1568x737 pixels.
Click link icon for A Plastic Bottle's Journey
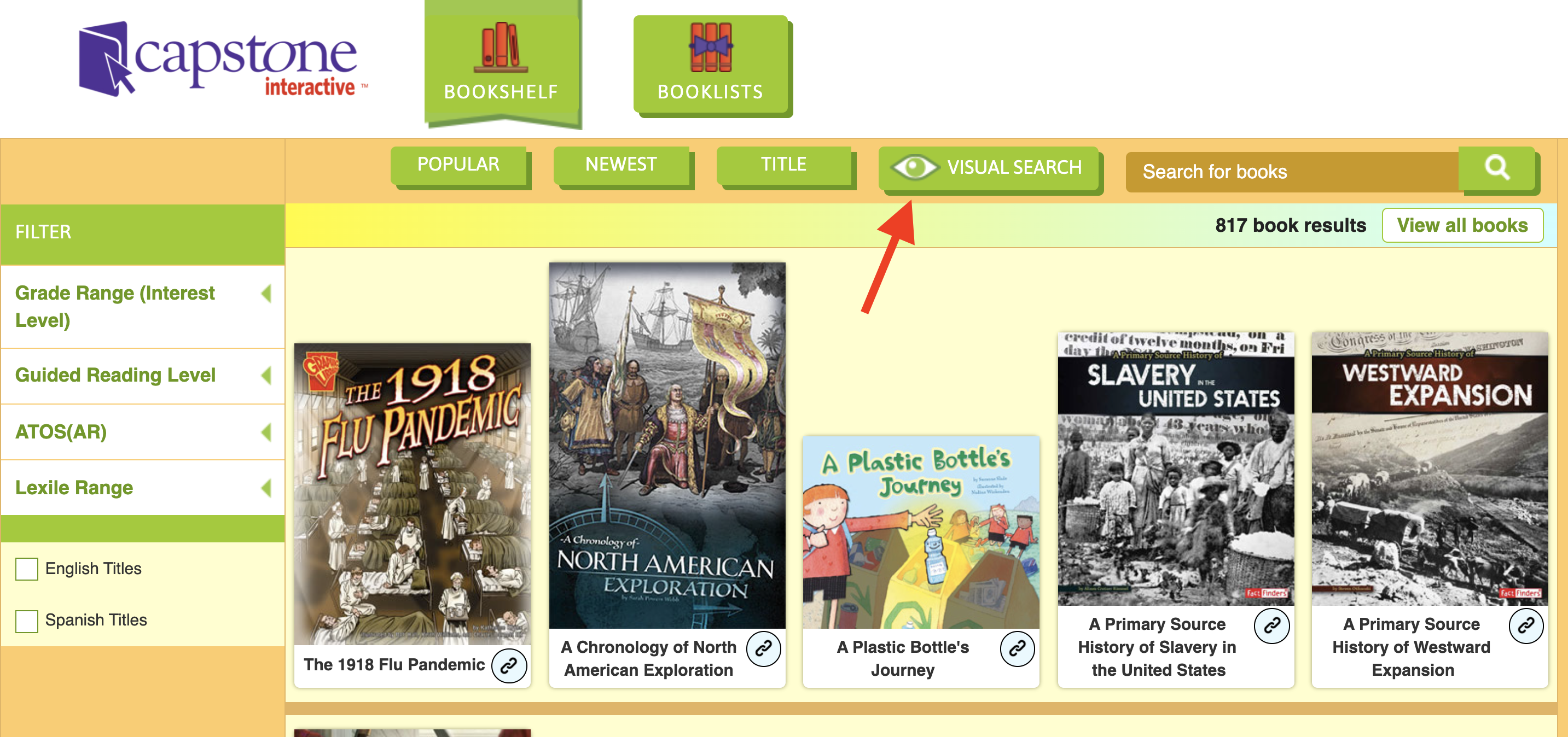pos(1017,648)
